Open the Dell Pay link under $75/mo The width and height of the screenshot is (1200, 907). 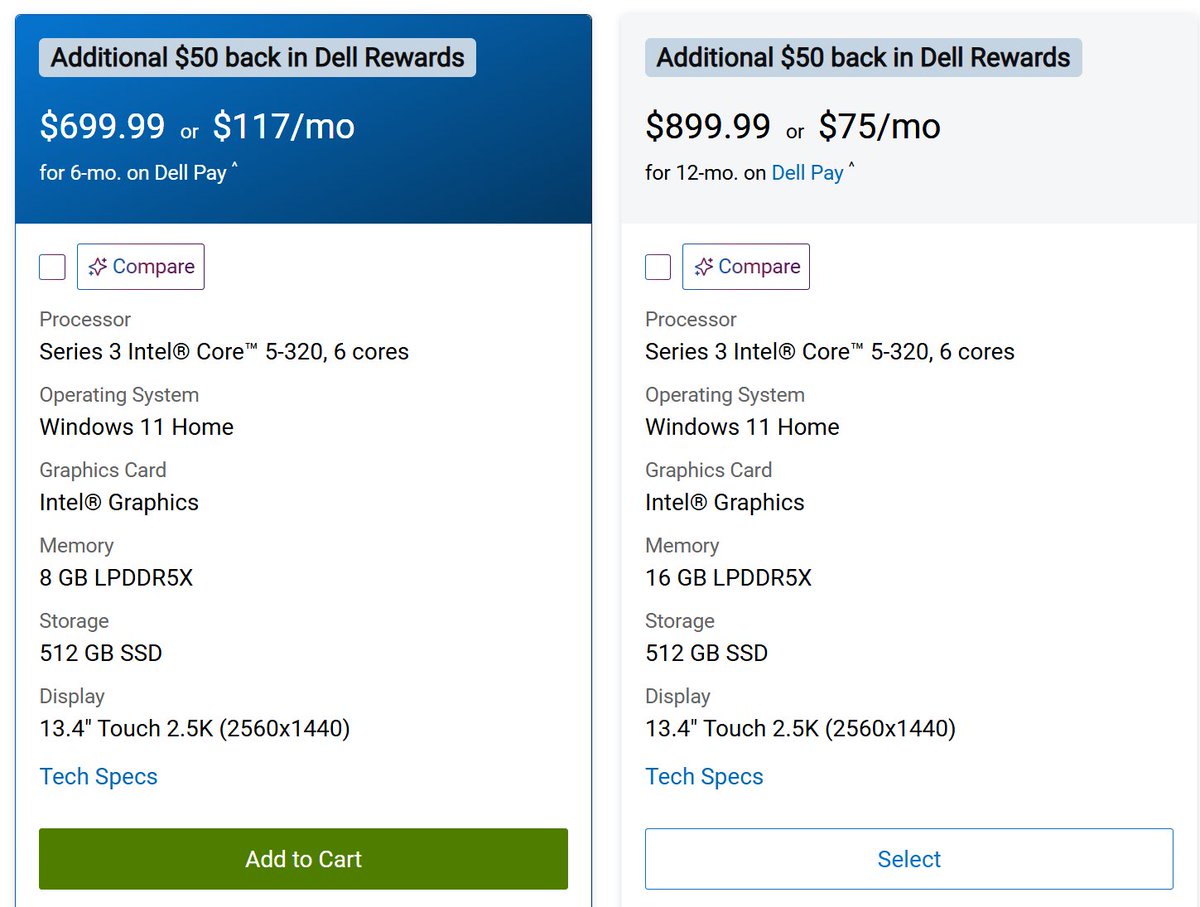(x=808, y=173)
